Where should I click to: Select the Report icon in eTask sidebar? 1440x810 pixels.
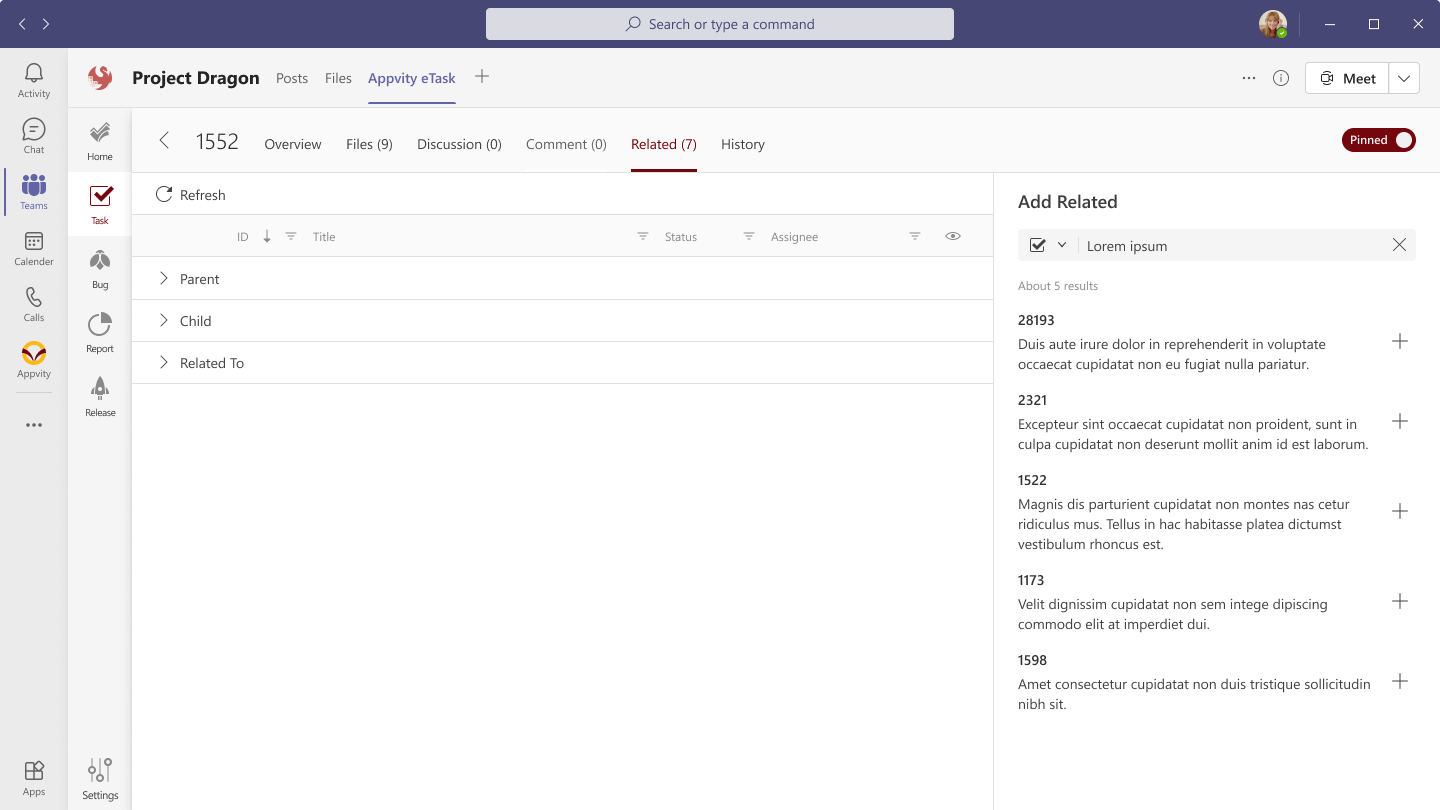coord(99,330)
